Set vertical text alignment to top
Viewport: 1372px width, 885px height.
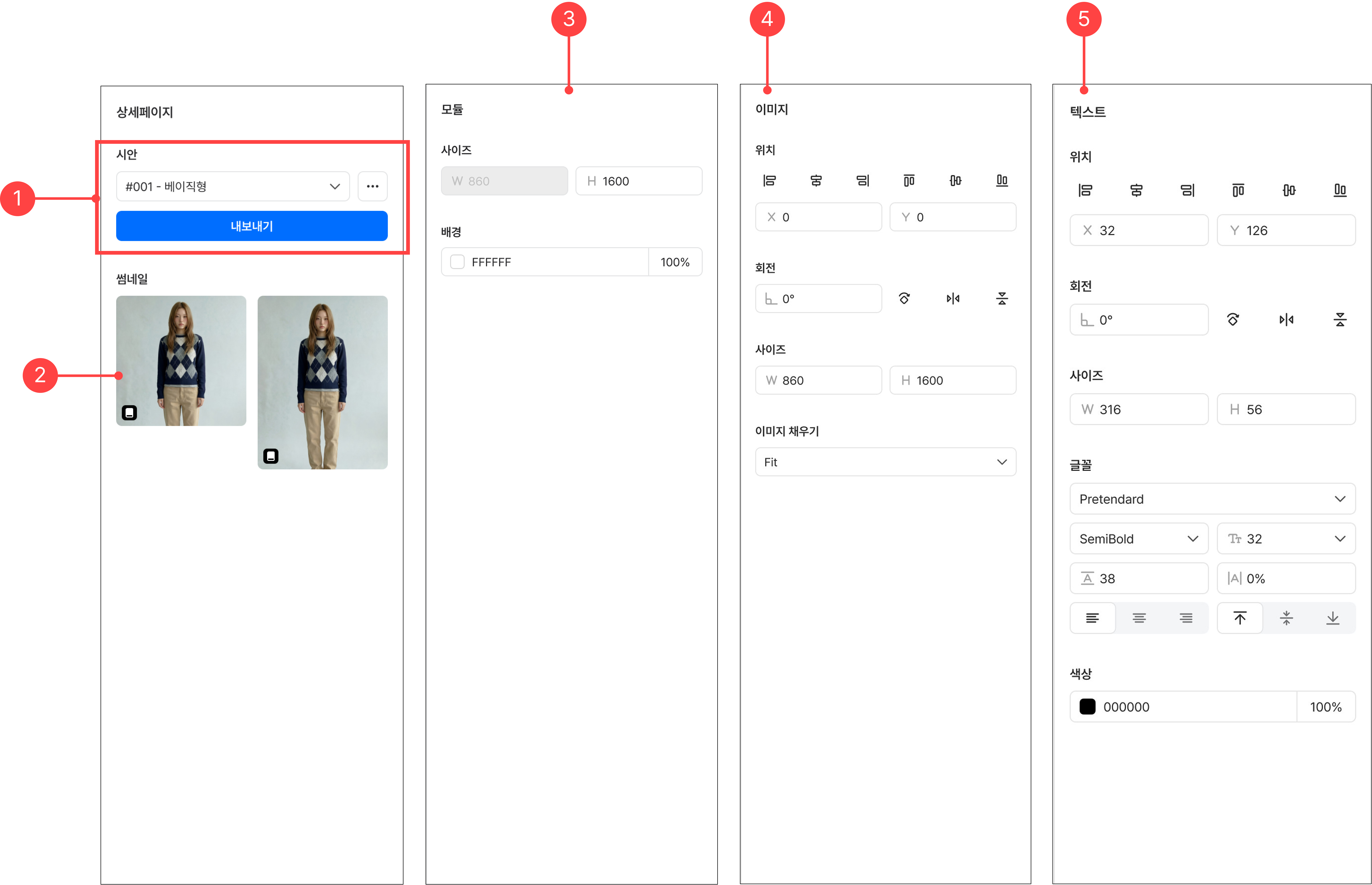1240,618
